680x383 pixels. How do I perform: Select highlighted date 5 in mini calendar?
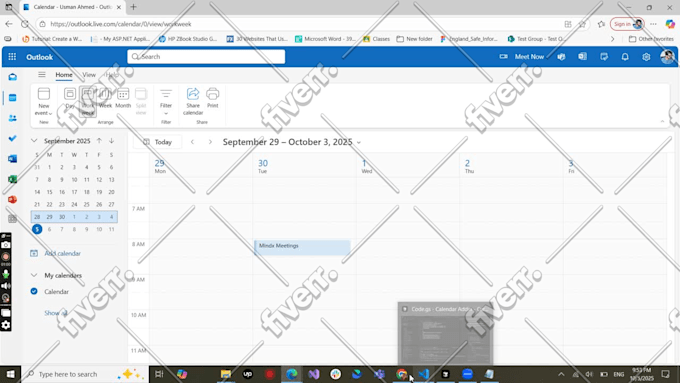pos(37,229)
